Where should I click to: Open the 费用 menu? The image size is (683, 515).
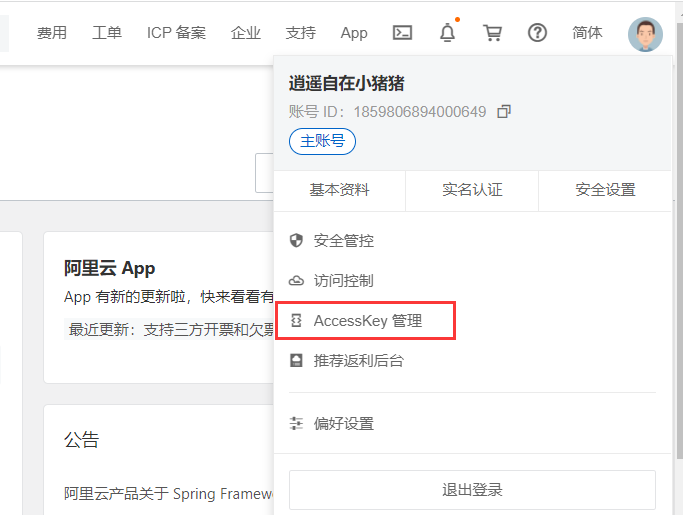tap(52, 33)
